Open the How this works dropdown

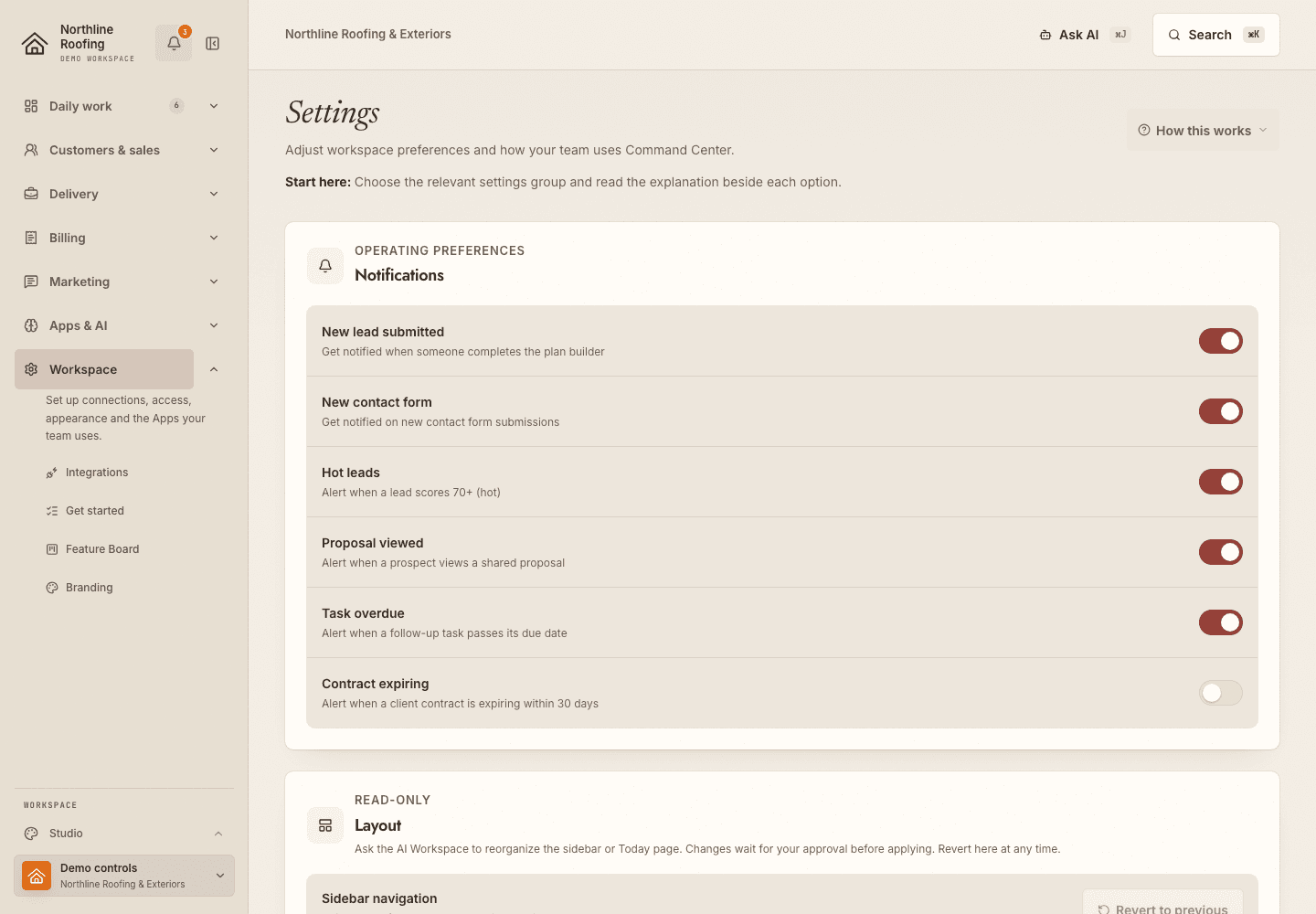click(1203, 131)
